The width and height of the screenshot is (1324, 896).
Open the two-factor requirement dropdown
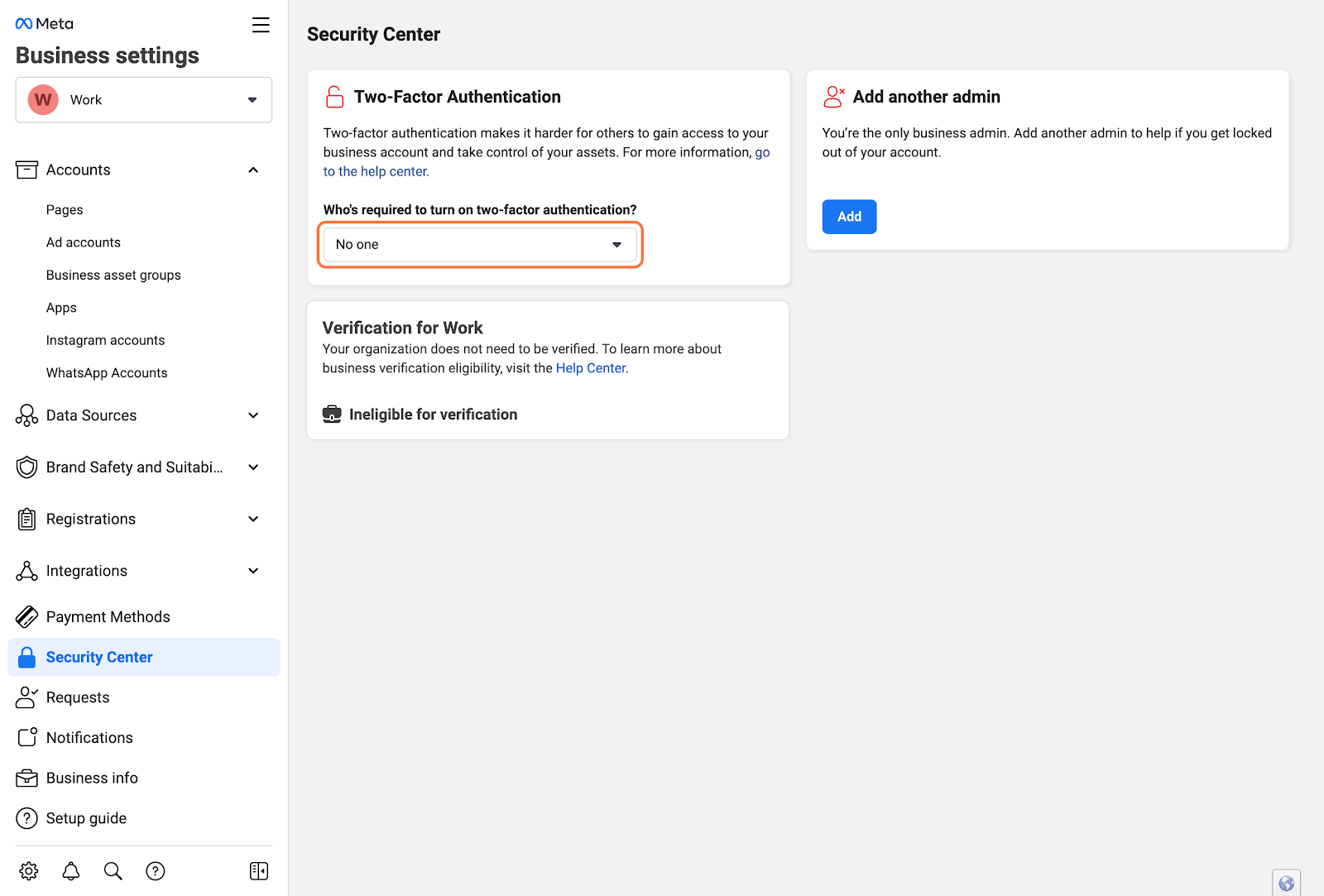tap(480, 245)
